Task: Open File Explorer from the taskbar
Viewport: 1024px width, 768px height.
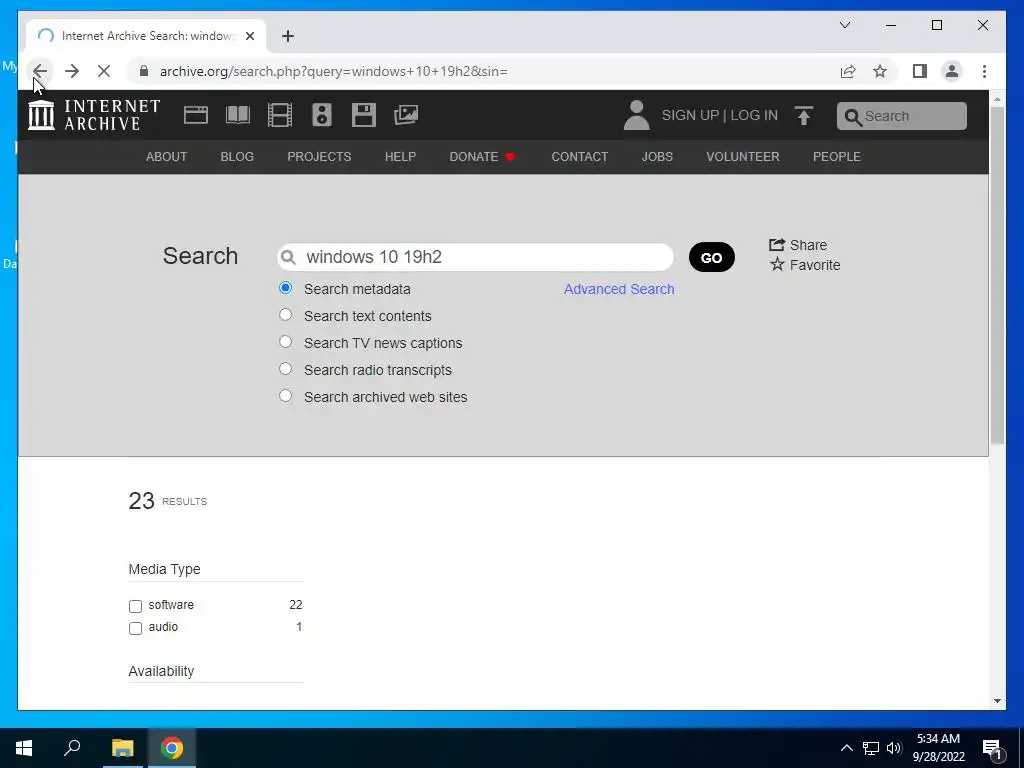Action: click(122, 748)
